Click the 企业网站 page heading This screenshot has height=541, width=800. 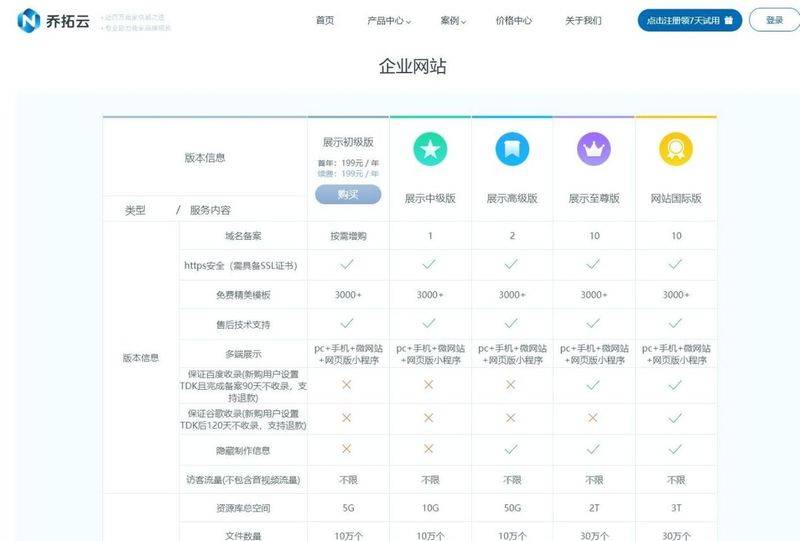pos(413,66)
